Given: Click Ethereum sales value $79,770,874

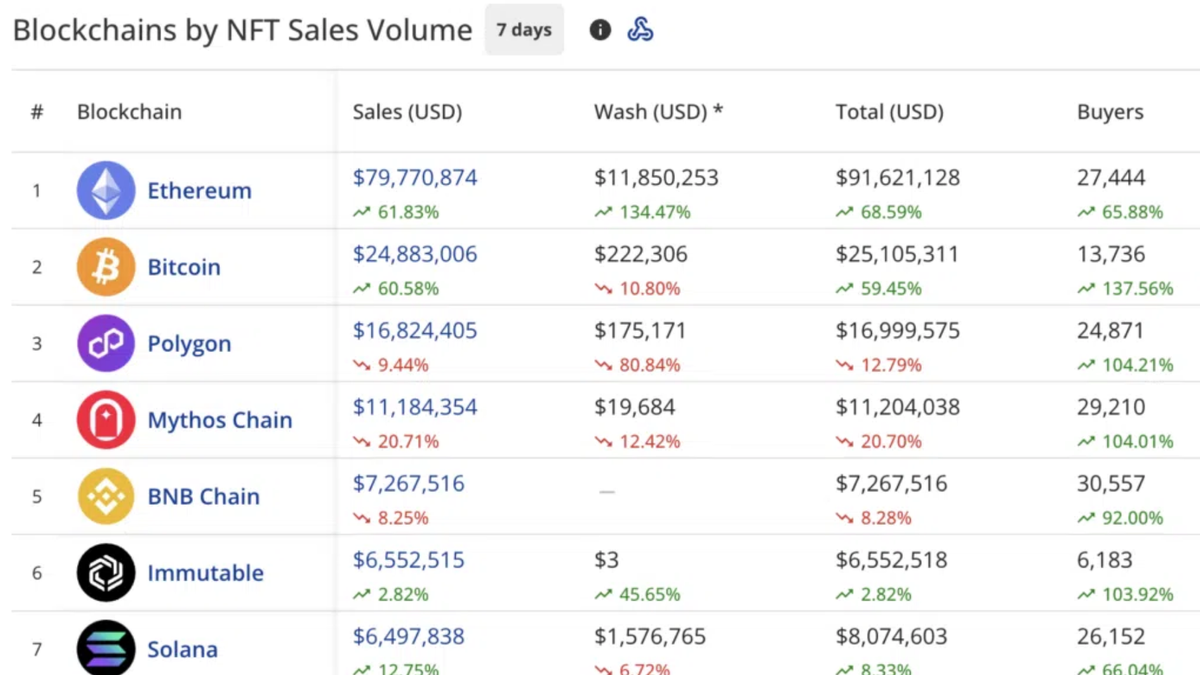Looking at the screenshot, I should click(x=415, y=178).
